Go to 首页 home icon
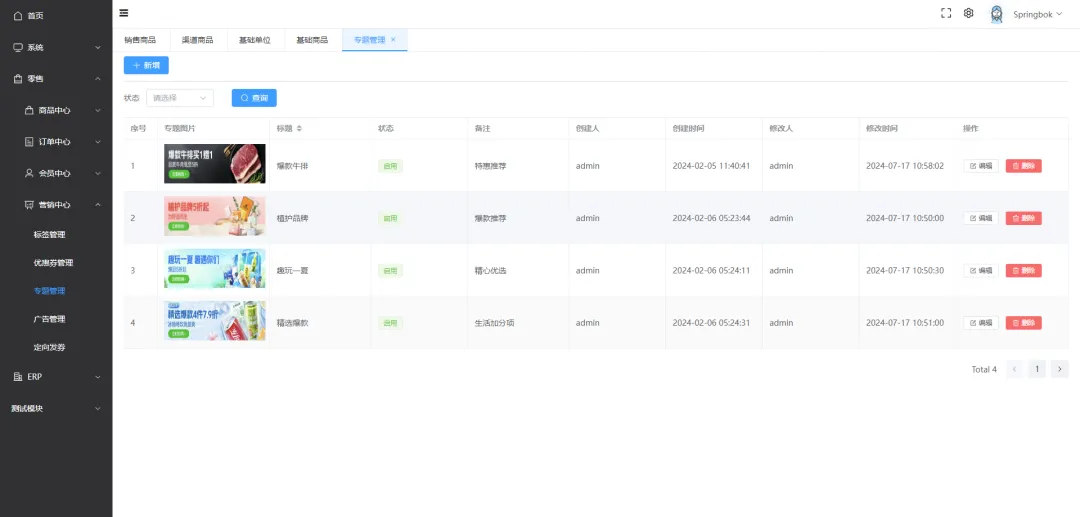Image resolution: width=1080 pixels, height=517 pixels. pos(18,16)
